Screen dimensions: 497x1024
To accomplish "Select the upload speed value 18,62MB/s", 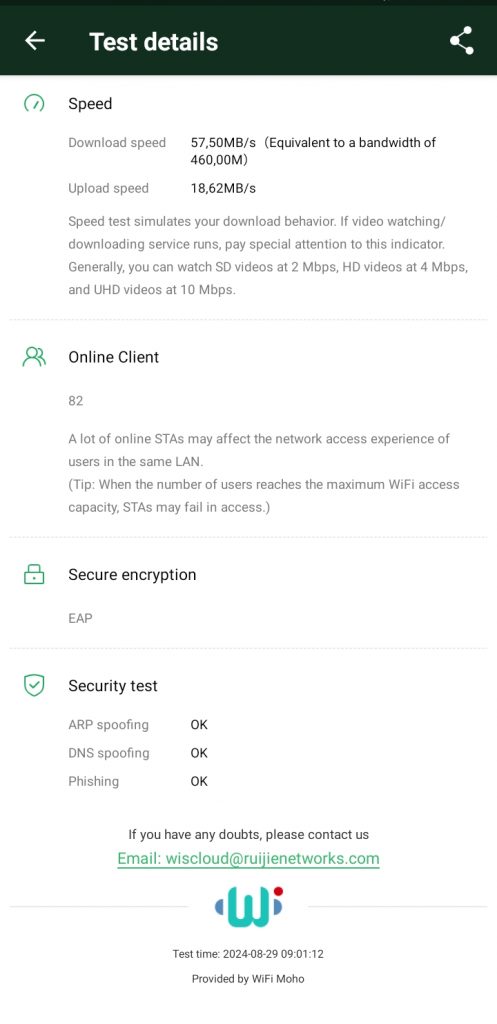I will click(x=223, y=188).
